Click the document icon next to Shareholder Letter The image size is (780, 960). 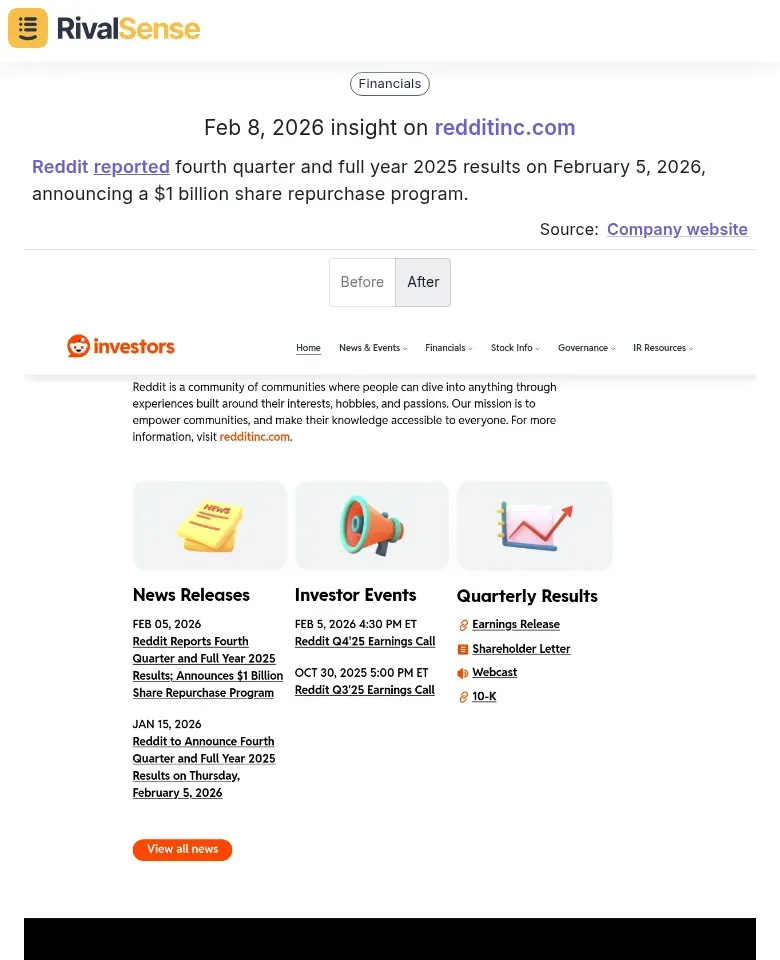pos(462,649)
